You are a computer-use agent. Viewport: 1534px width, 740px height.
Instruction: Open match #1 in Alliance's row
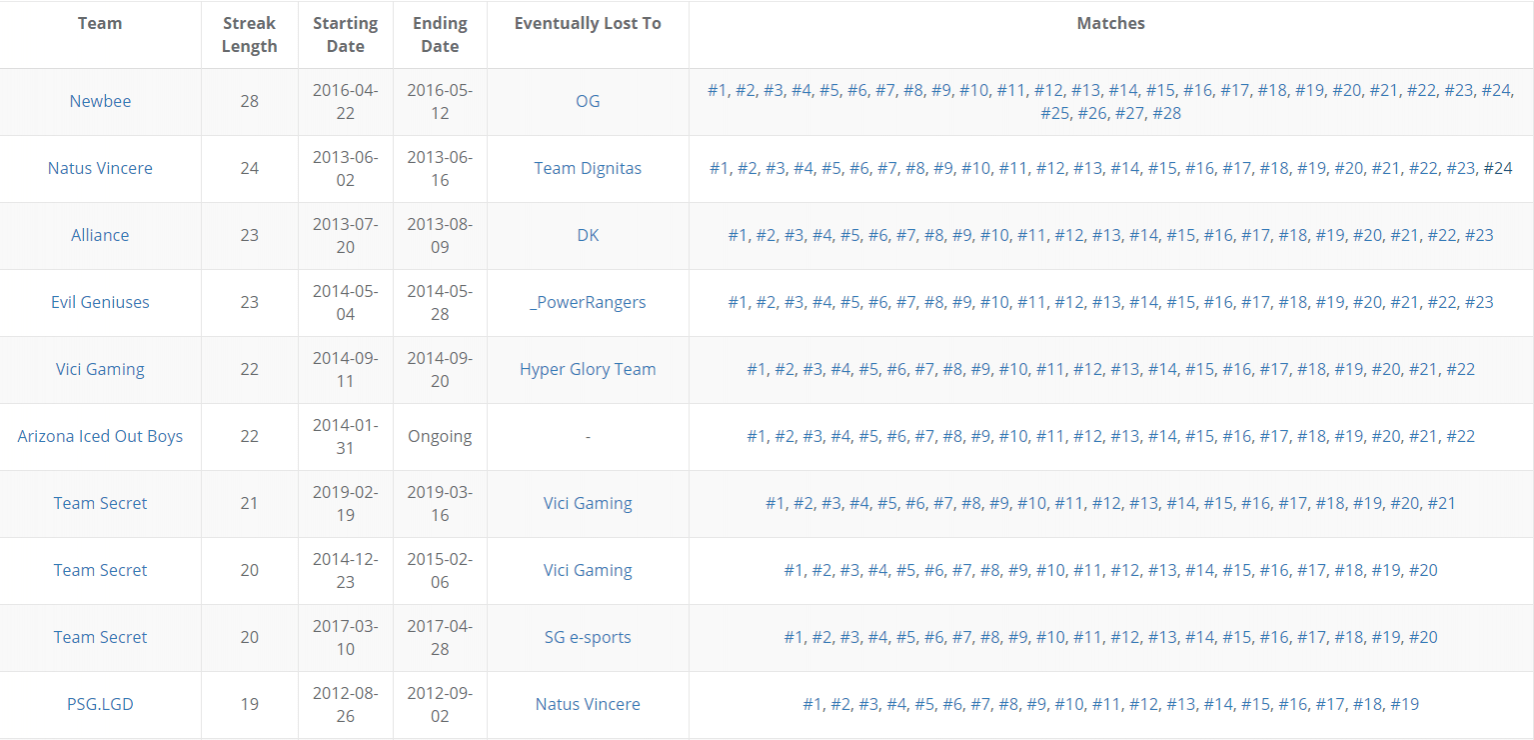[x=738, y=235]
